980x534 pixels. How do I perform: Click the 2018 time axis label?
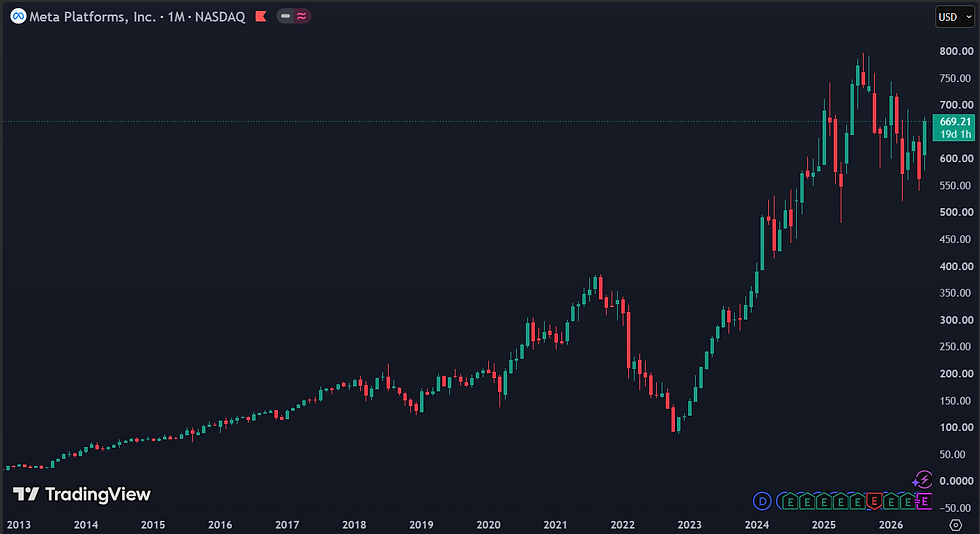coord(354,525)
